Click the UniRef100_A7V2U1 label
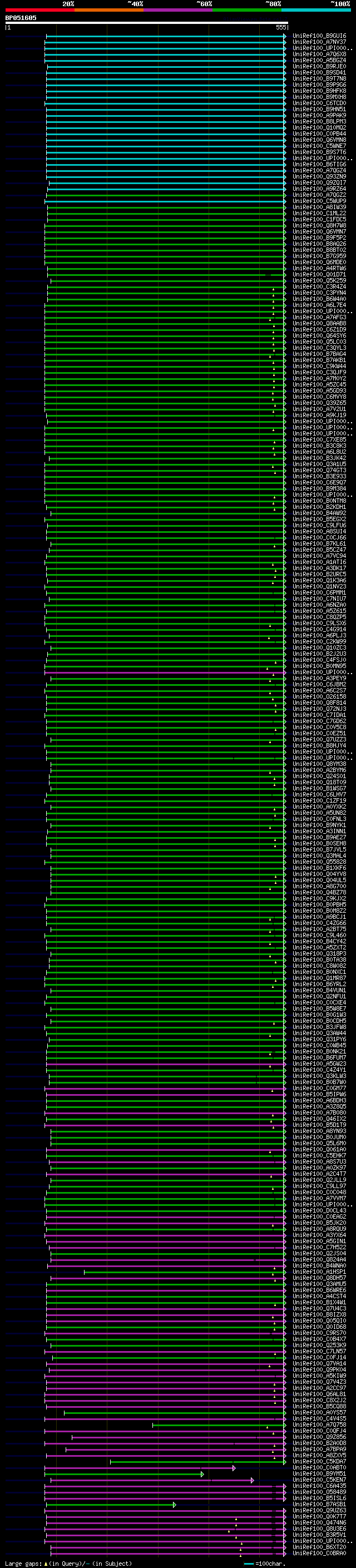356x1568 pixels. pyautogui.click(x=319, y=409)
